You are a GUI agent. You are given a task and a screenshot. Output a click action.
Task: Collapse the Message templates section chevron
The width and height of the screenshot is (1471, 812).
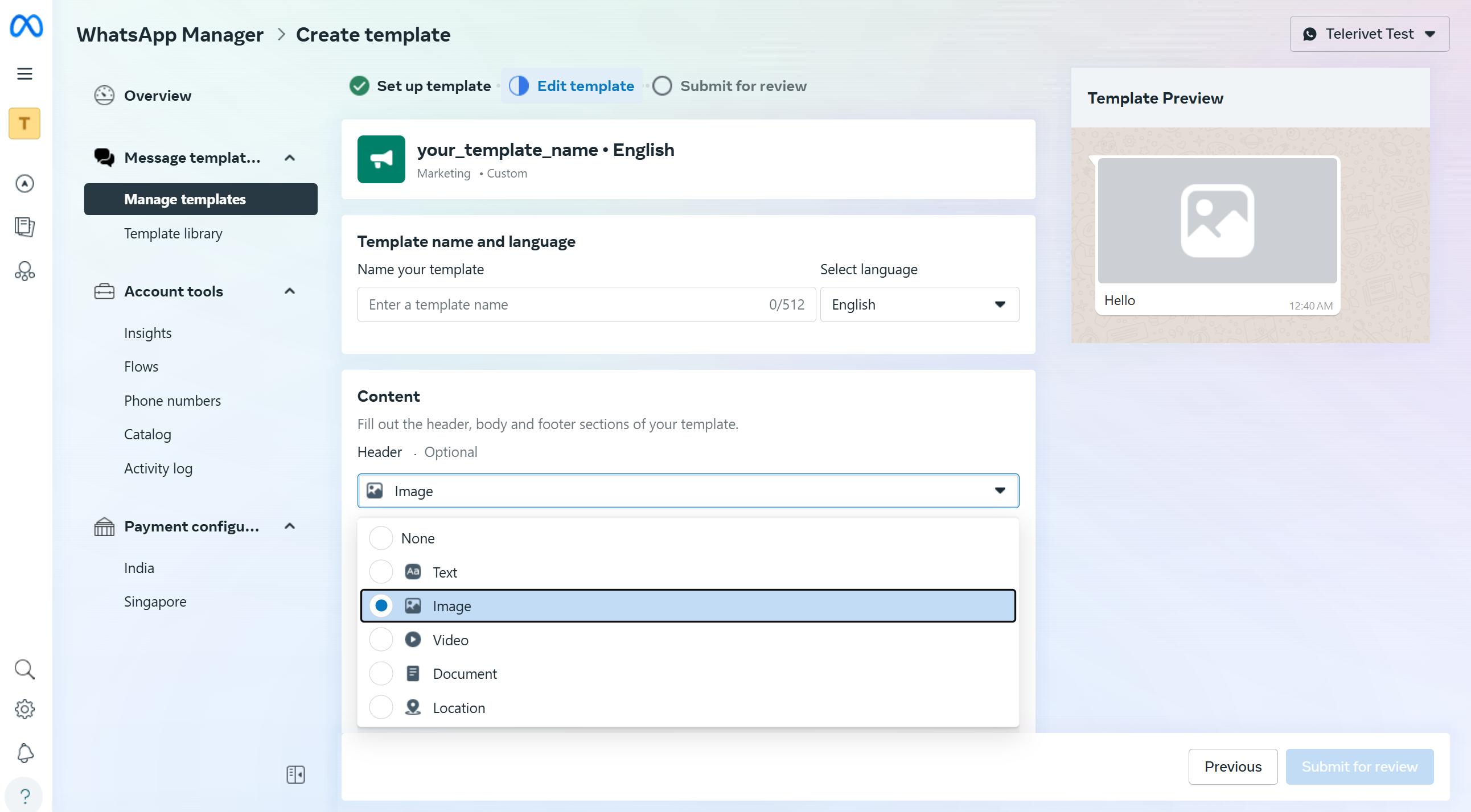(x=290, y=158)
